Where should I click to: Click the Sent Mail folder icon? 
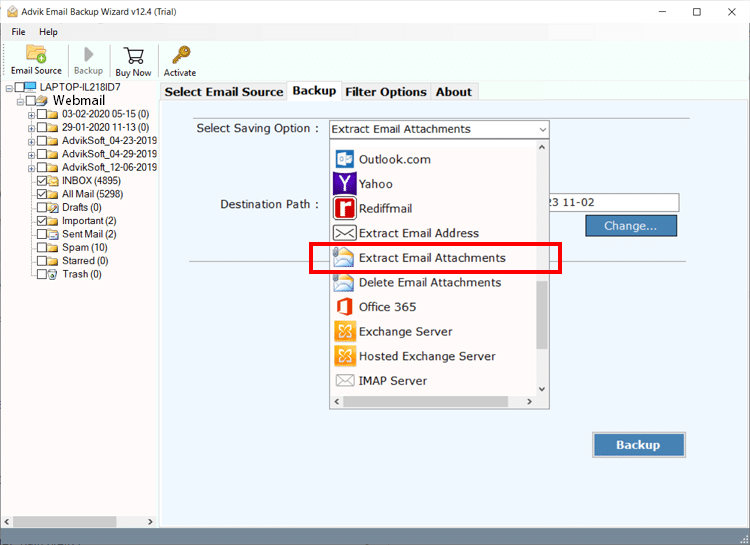pos(53,234)
